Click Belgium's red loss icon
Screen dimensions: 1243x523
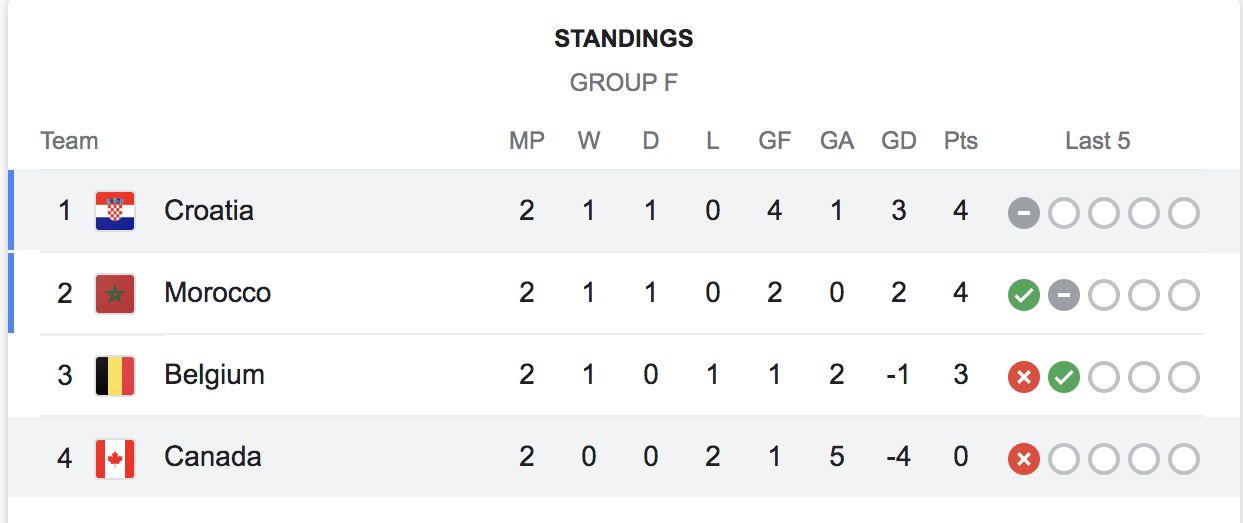(x=1024, y=377)
